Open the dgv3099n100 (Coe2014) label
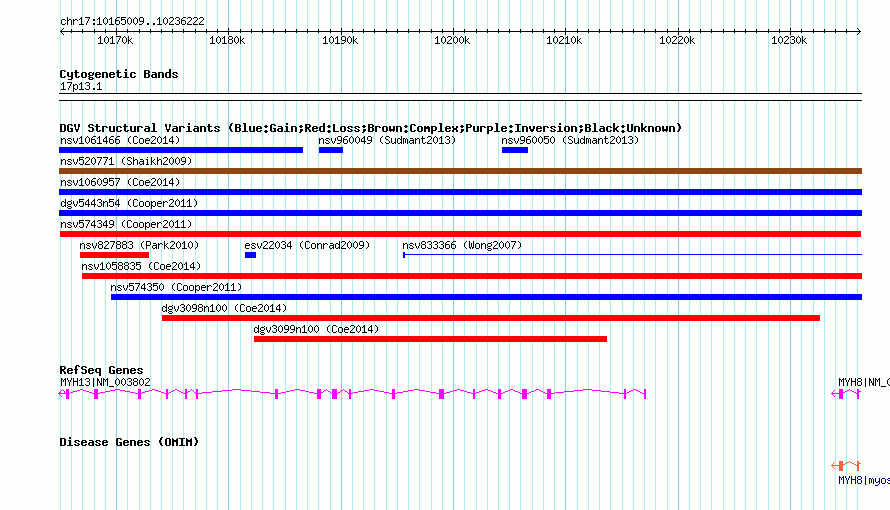The height and width of the screenshot is (510, 890). [x=316, y=329]
